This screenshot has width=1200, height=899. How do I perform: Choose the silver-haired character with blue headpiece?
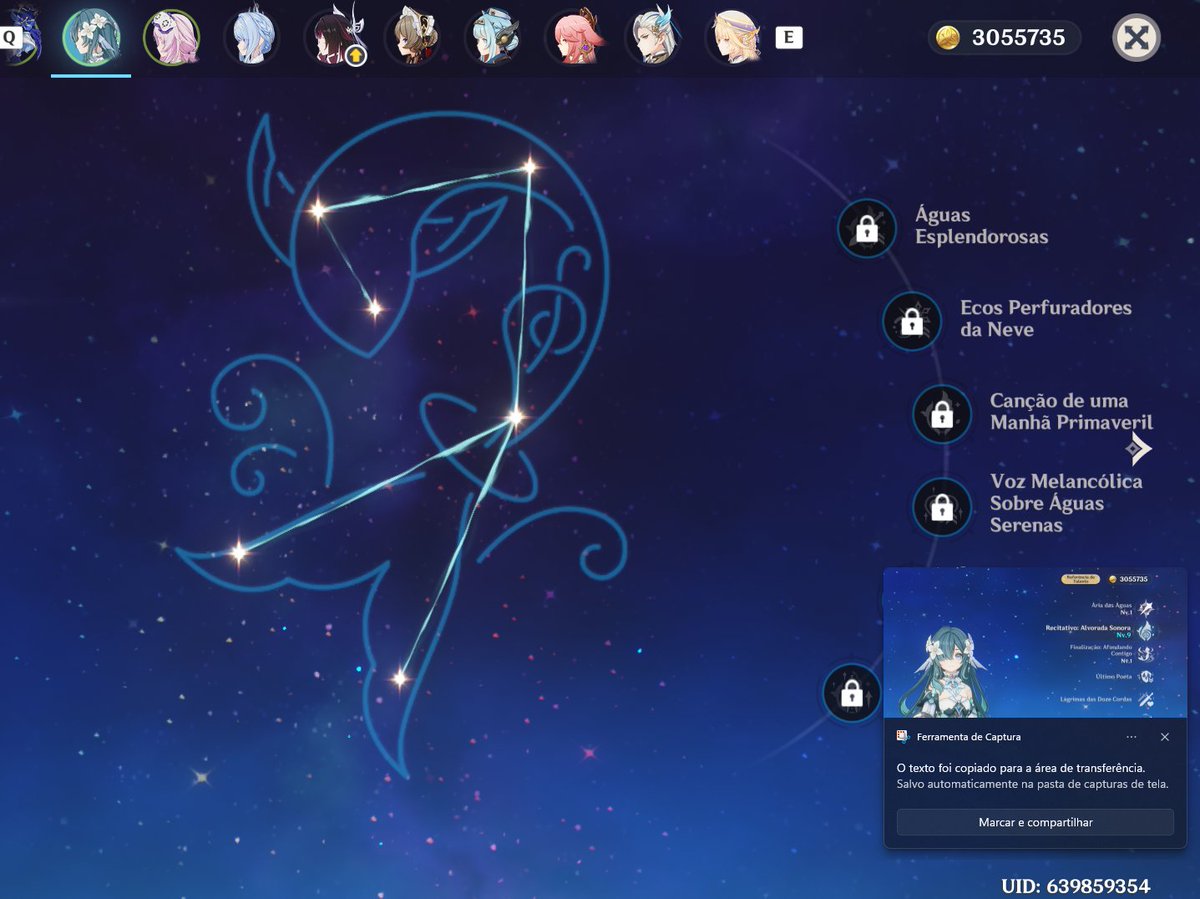point(654,38)
